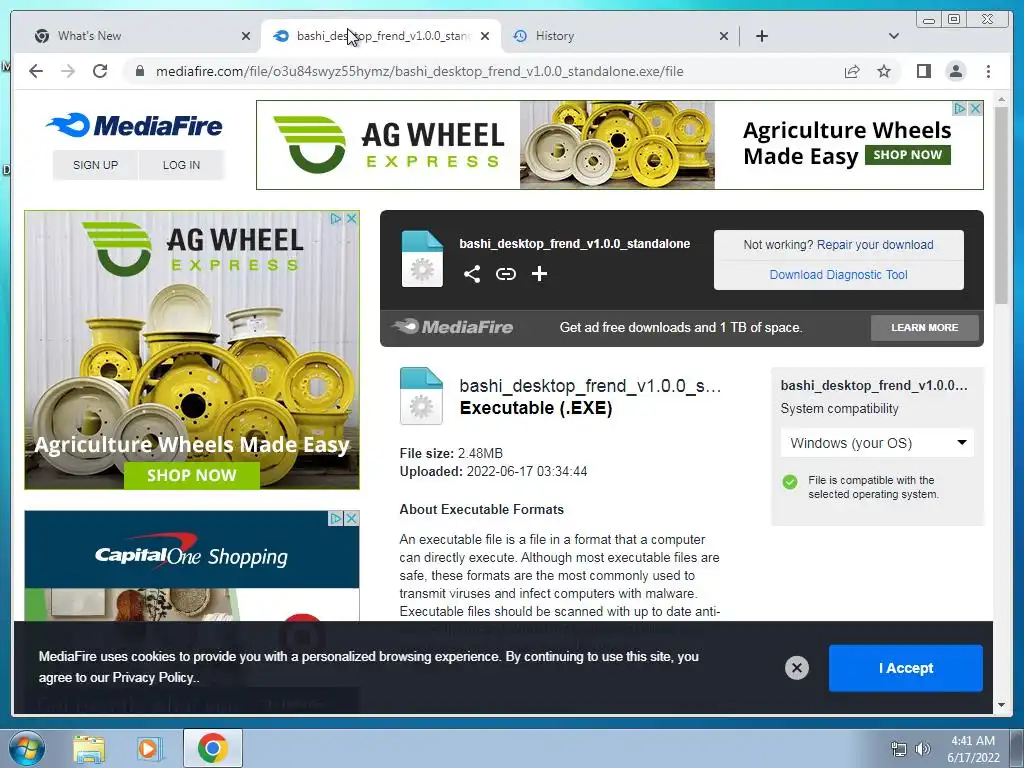Close the left AG Wheel ad

(351, 219)
